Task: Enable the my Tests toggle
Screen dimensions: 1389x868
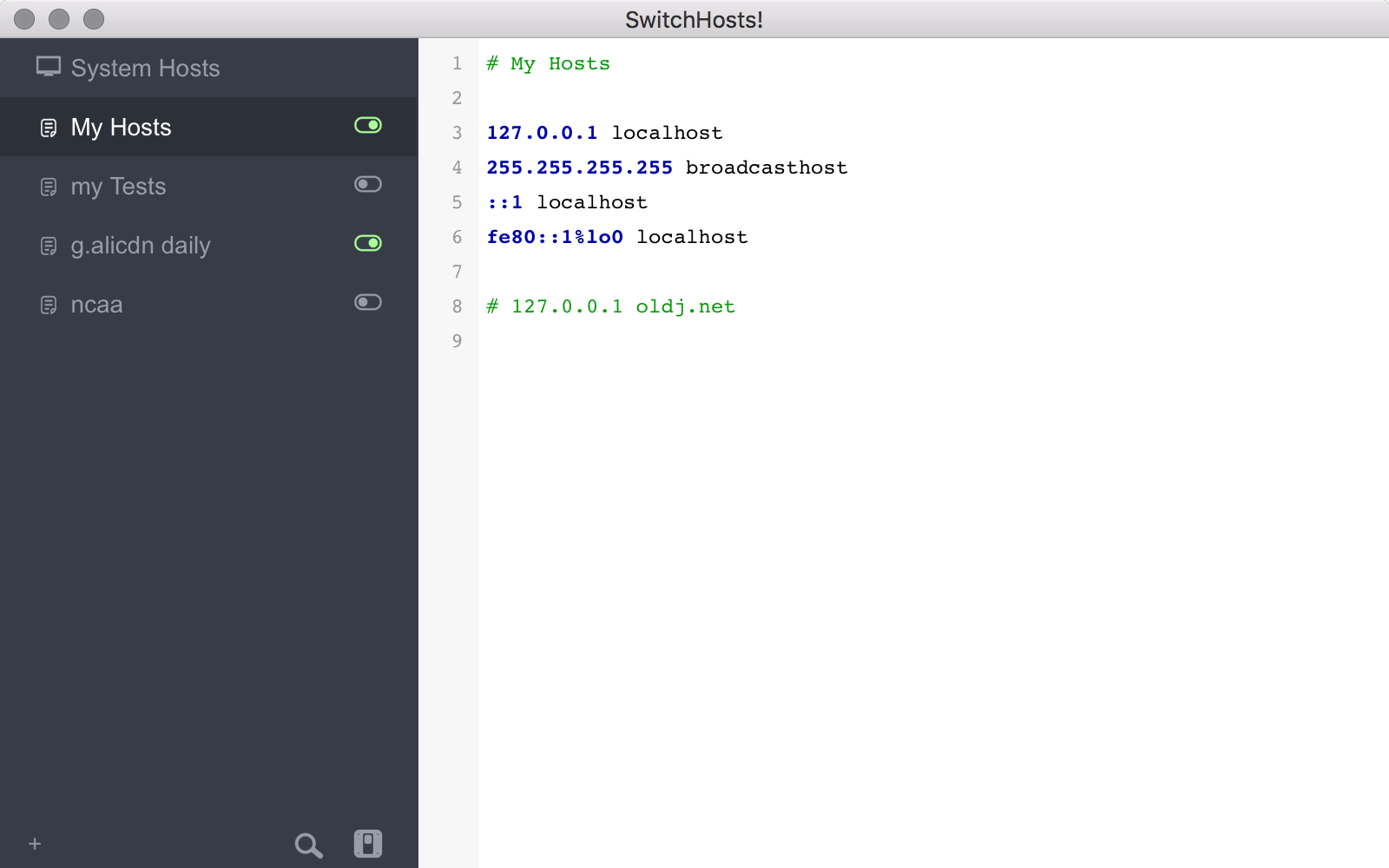Action: click(368, 185)
